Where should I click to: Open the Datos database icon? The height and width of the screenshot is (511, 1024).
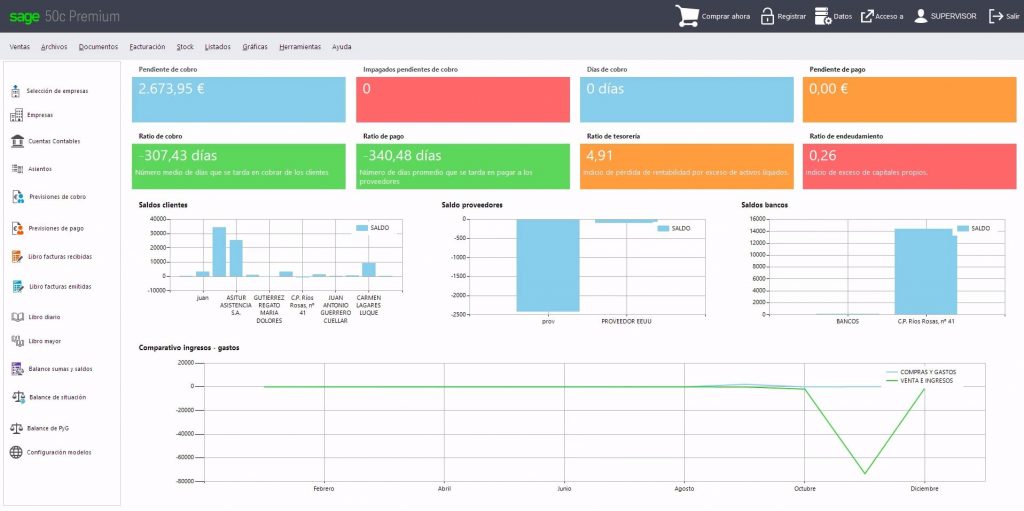[823, 16]
